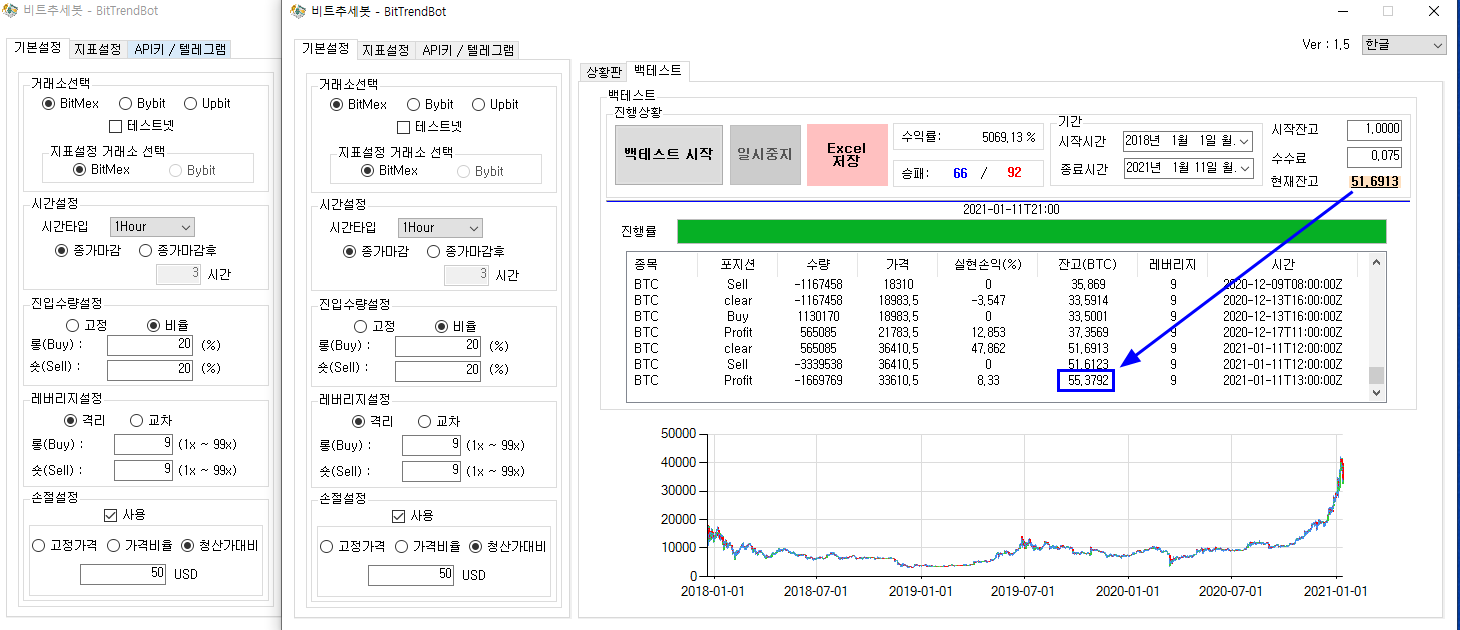Click the 시간 column header
The height and width of the screenshot is (630, 1460).
[x=1283, y=265]
